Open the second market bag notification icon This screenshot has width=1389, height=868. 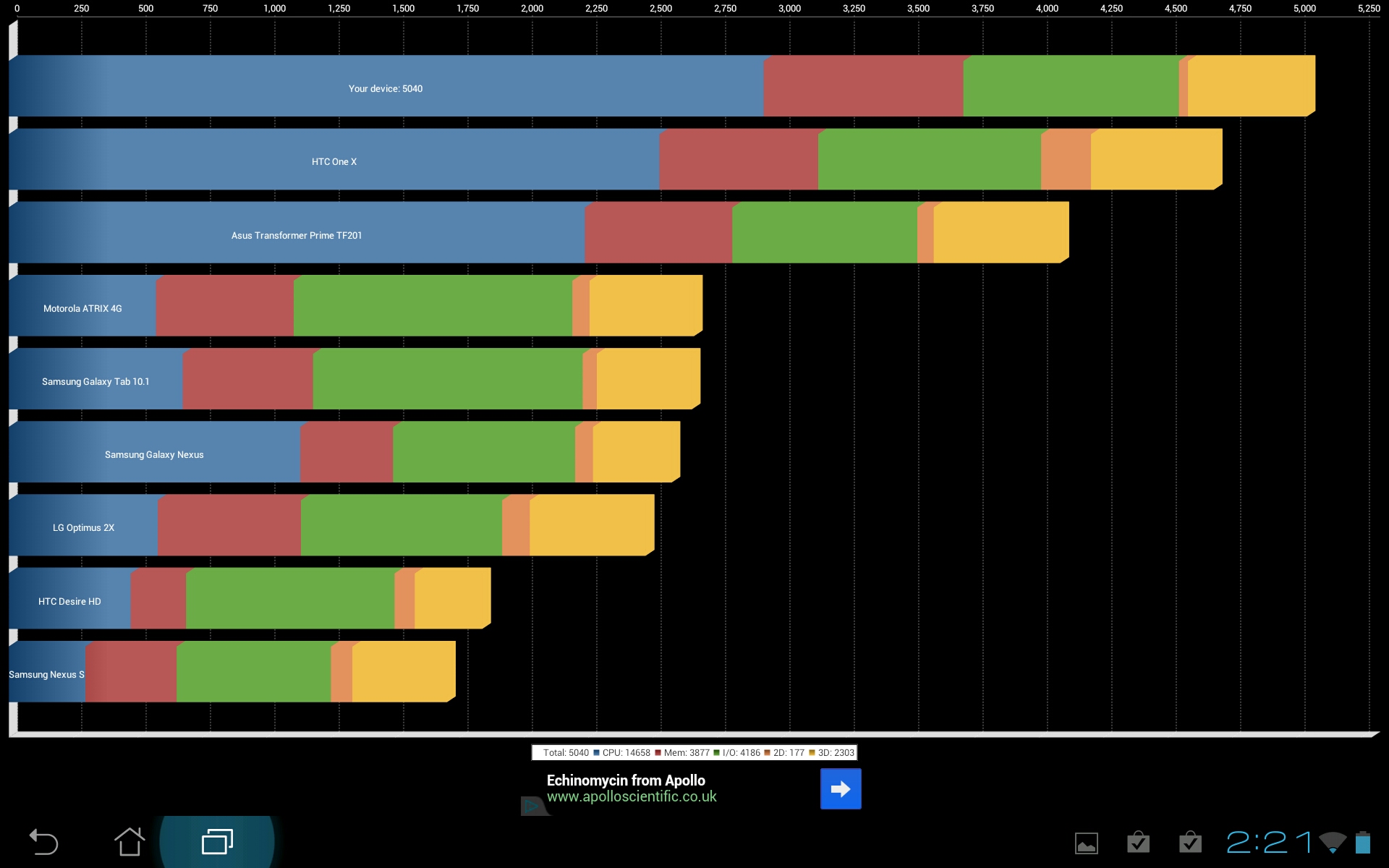tap(1190, 842)
